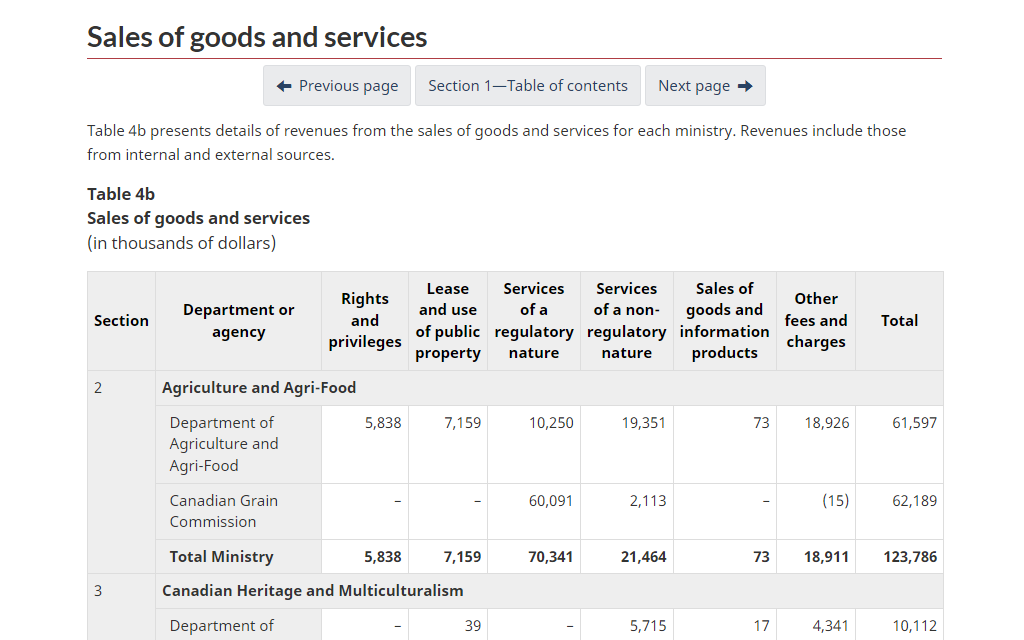
Task: Click the left arrow icon on Previous page
Action: [x=284, y=86]
